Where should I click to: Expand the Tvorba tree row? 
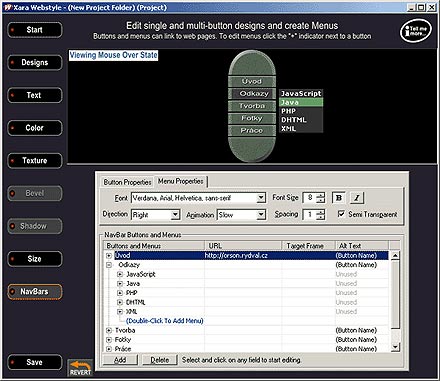click(x=109, y=330)
